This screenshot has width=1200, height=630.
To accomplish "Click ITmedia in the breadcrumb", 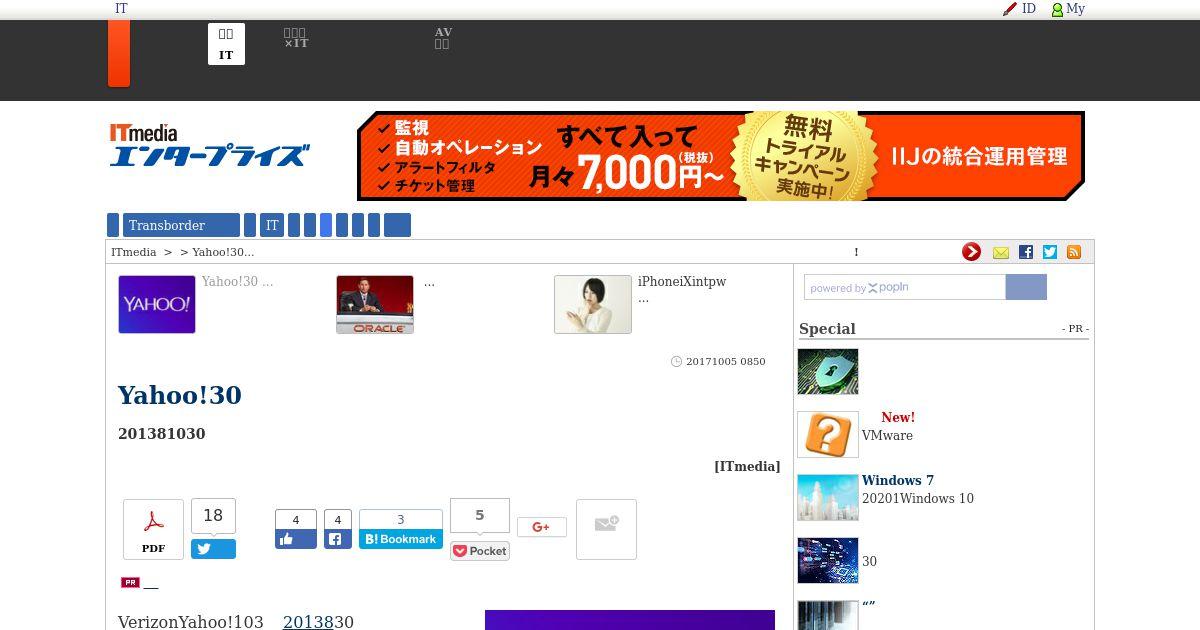I will pos(133,252).
